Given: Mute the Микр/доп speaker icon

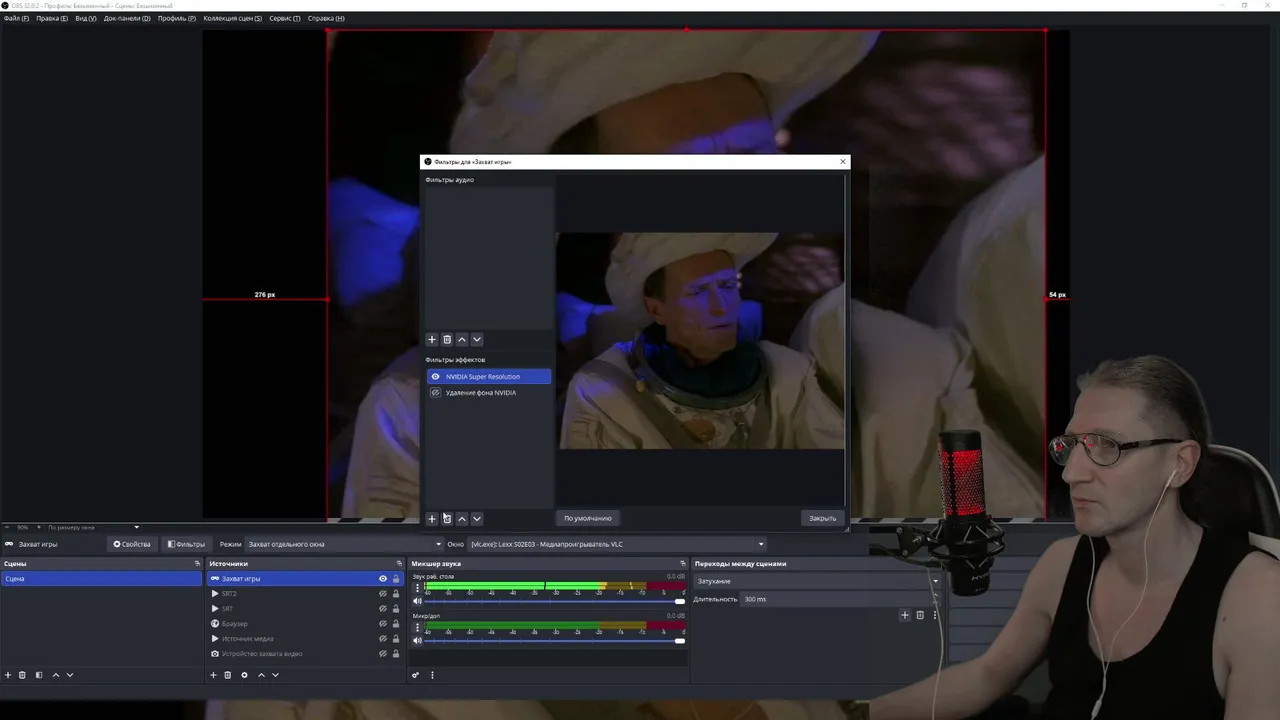Looking at the screenshot, I should point(417,640).
